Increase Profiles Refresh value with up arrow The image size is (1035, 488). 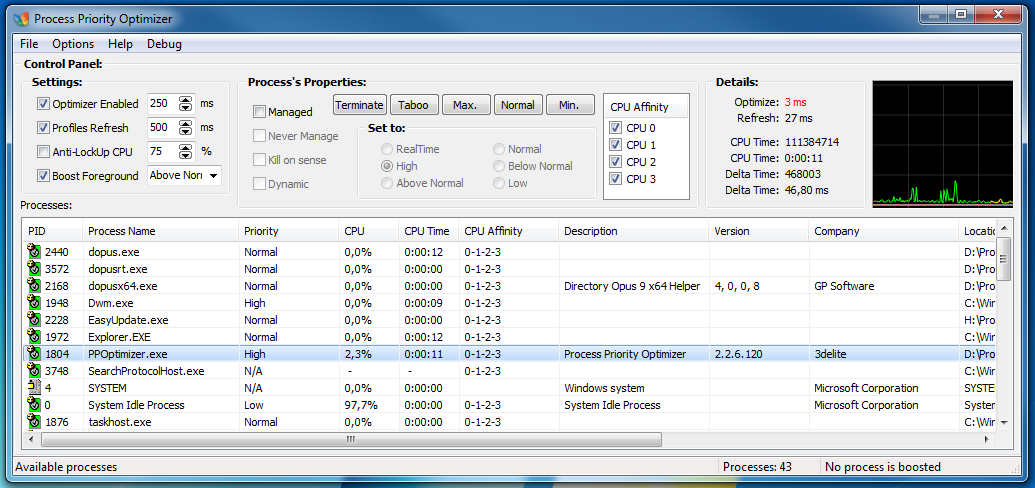(185, 124)
